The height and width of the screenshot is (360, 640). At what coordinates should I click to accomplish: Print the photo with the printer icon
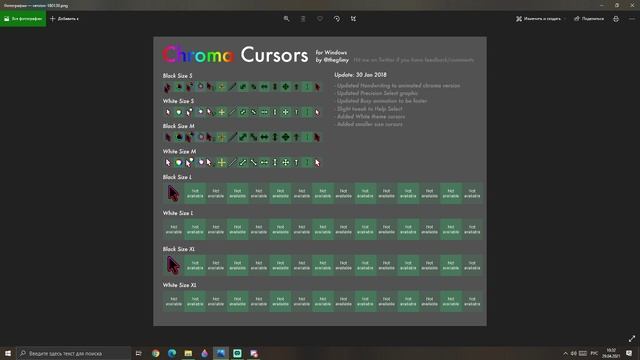pyautogui.click(x=616, y=19)
